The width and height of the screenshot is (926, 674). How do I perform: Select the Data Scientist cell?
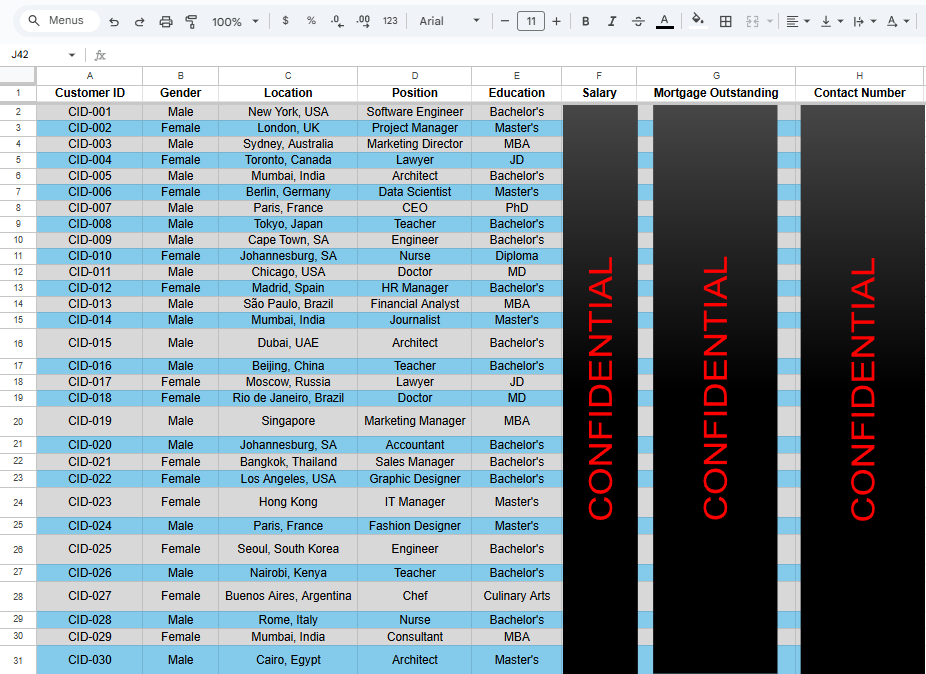point(415,192)
